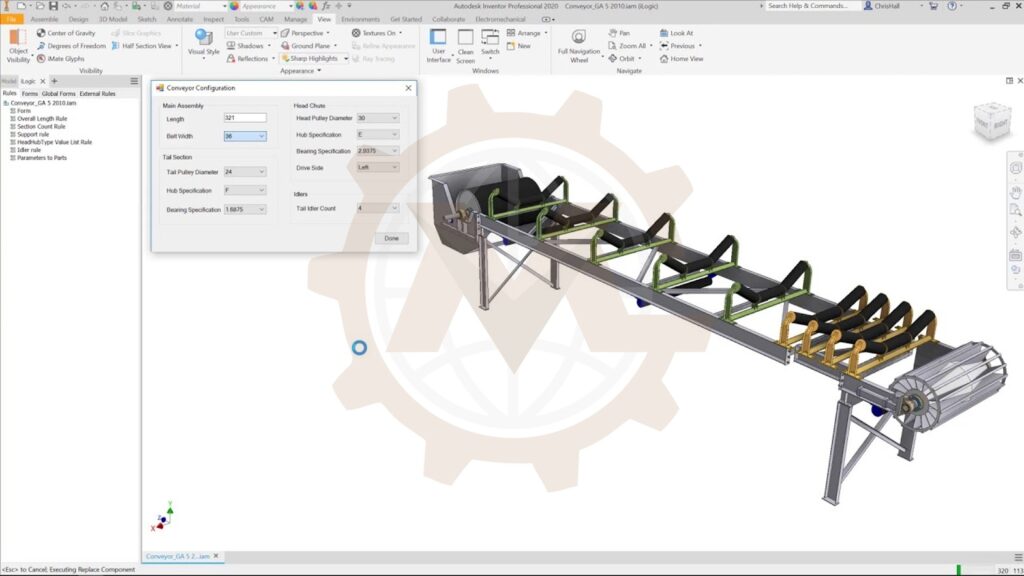The width and height of the screenshot is (1024, 576).
Task: Add a new browser panel tab
Action: [55, 81]
